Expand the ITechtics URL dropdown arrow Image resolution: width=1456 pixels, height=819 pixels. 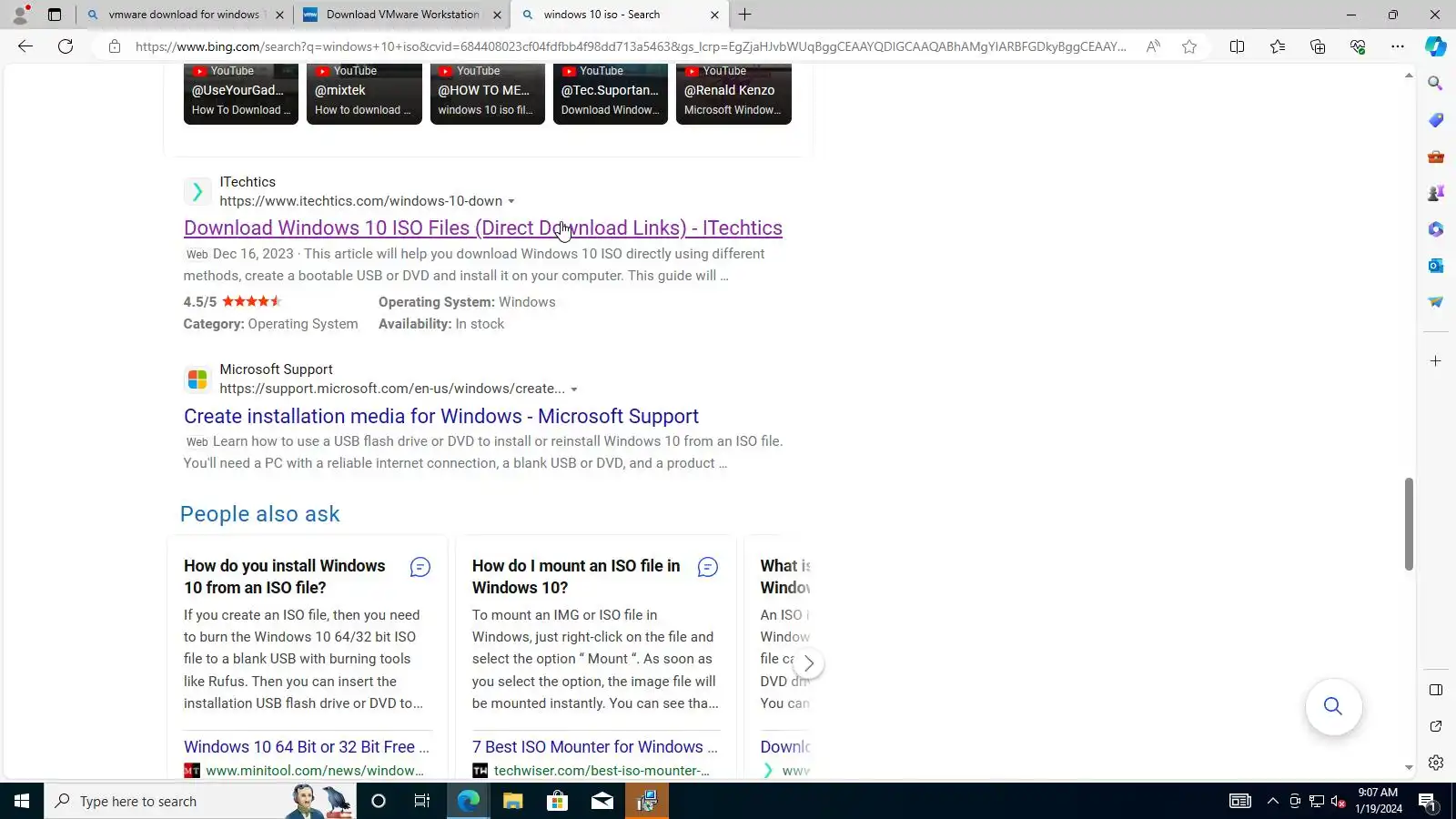point(511,201)
